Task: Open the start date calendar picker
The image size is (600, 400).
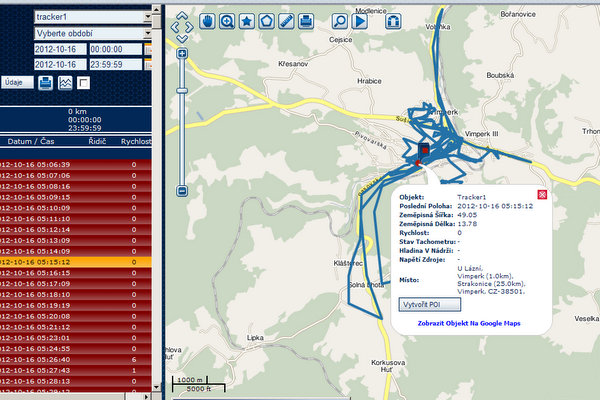Action: tap(147, 48)
